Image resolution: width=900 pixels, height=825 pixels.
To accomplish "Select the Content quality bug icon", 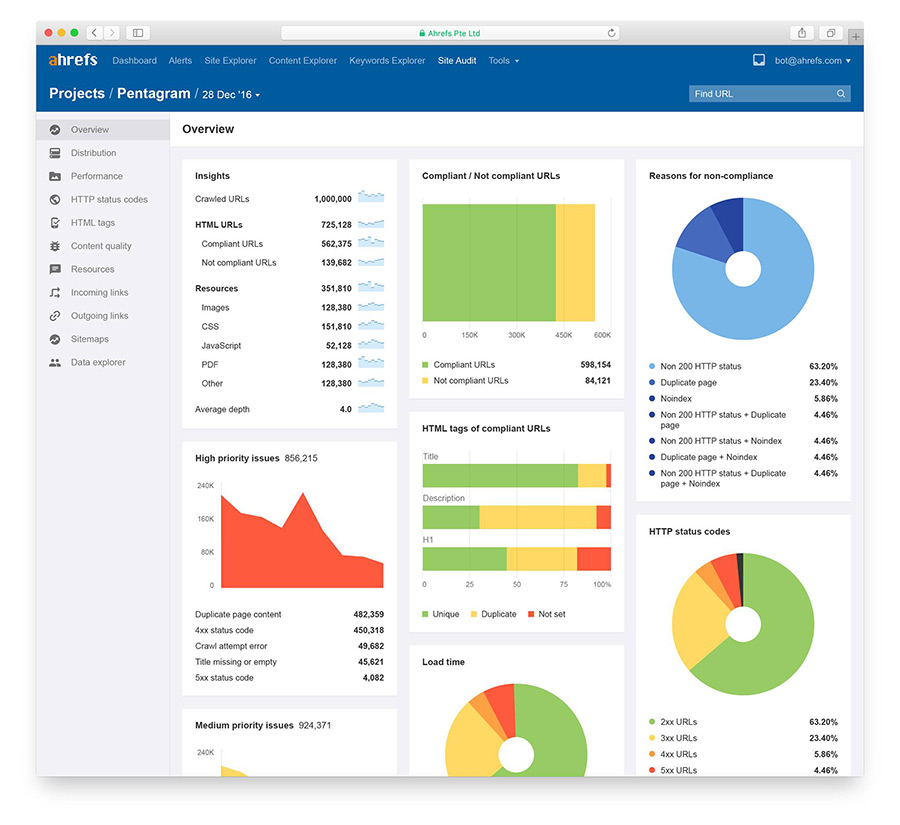I will click(55, 246).
